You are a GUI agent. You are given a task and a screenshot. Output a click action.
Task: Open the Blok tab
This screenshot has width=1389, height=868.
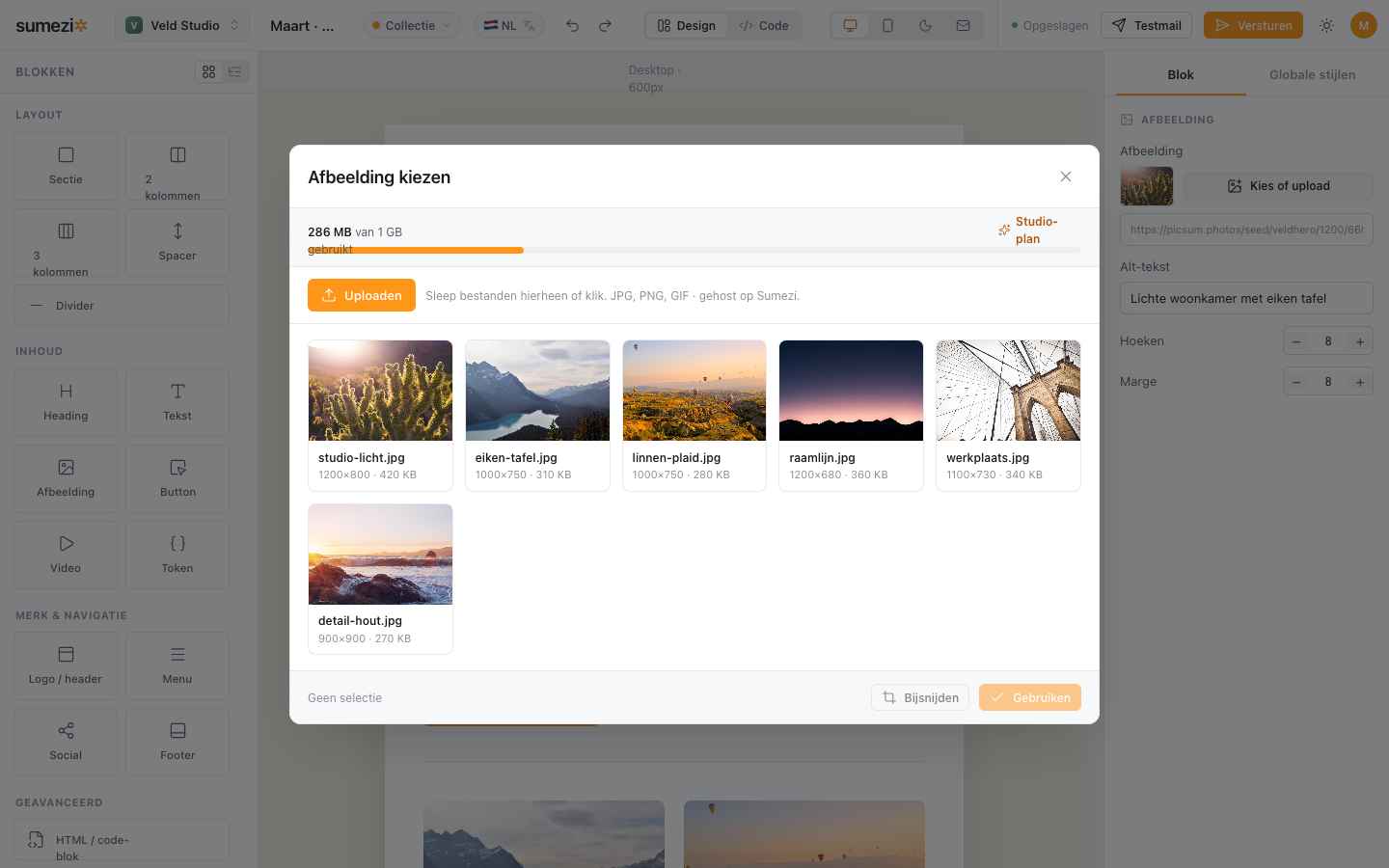click(1181, 74)
